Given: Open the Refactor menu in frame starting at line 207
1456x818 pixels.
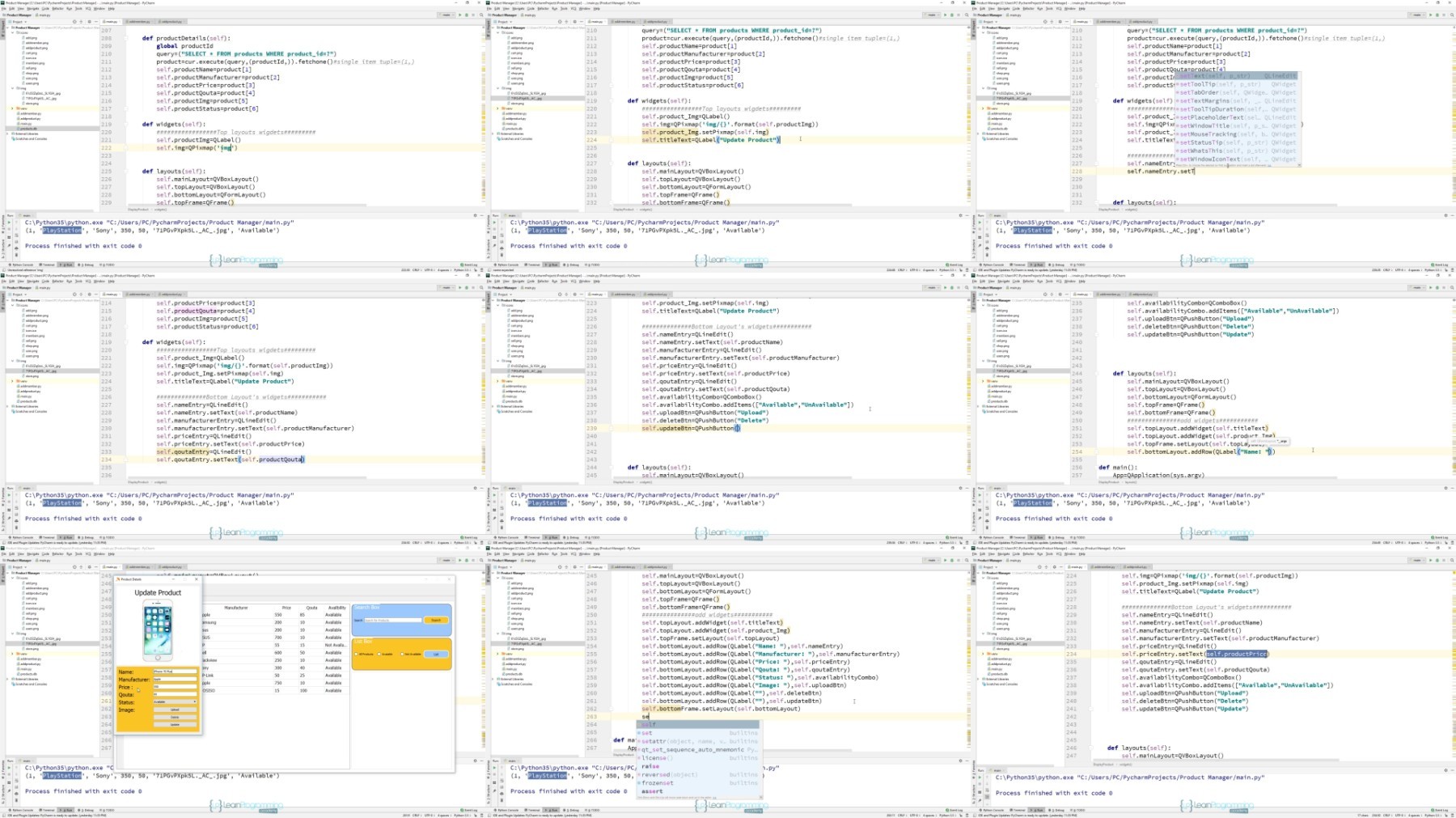Looking at the screenshot, I should [58, 9].
